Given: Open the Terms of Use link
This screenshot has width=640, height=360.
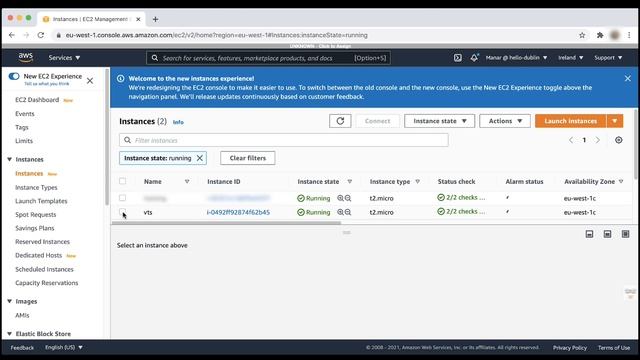Looking at the screenshot, I should click(614, 348).
